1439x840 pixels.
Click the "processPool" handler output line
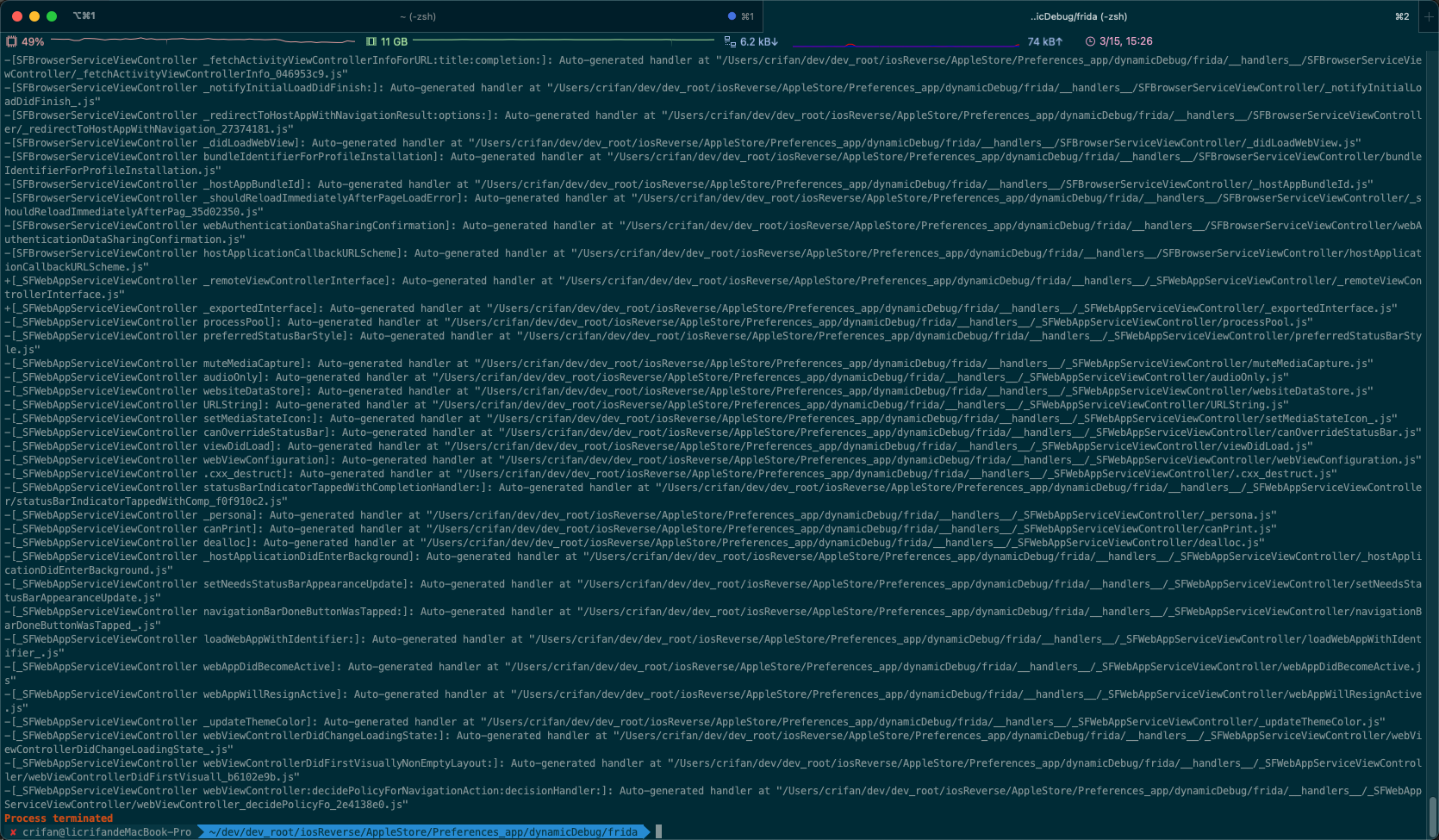click(658, 322)
